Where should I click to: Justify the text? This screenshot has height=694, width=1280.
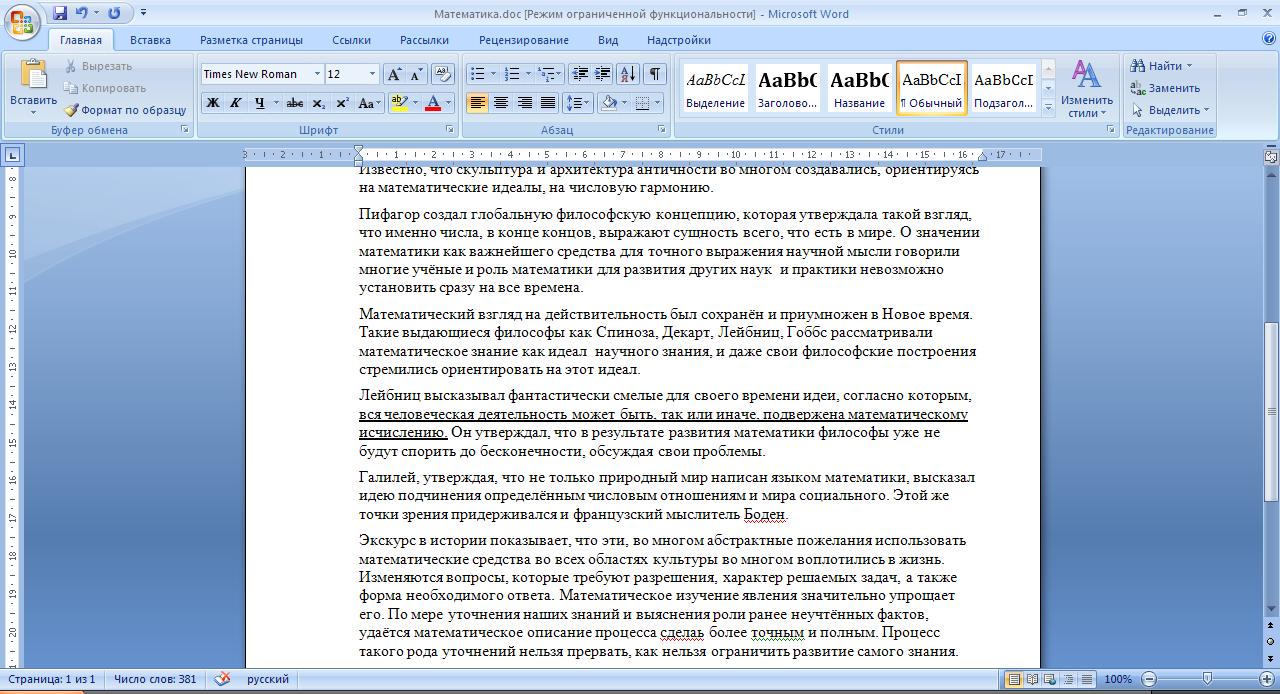coord(548,103)
